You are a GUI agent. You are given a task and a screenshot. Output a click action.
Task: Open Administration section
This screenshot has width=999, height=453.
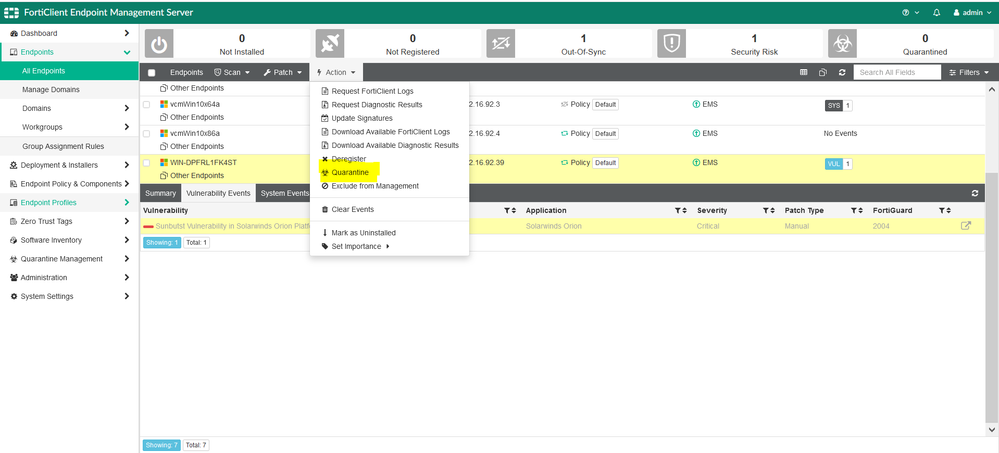pos(69,278)
